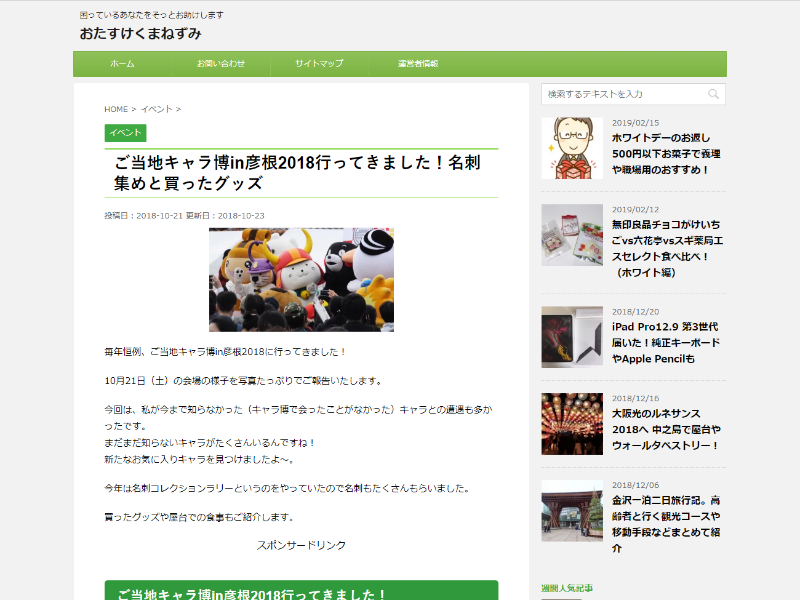
Task: Click the search magnifier icon
Action: click(x=713, y=94)
